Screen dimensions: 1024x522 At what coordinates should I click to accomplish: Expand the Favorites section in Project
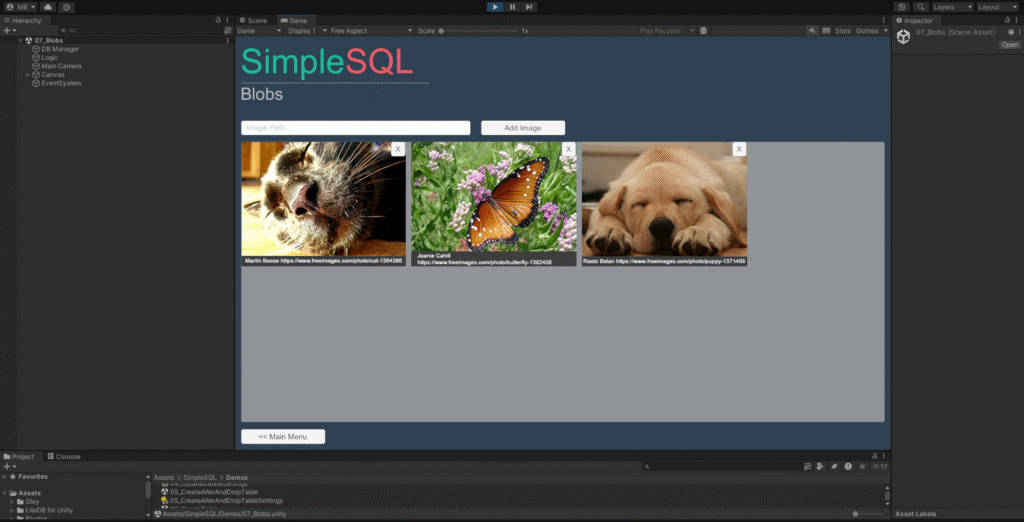[x=5, y=477]
